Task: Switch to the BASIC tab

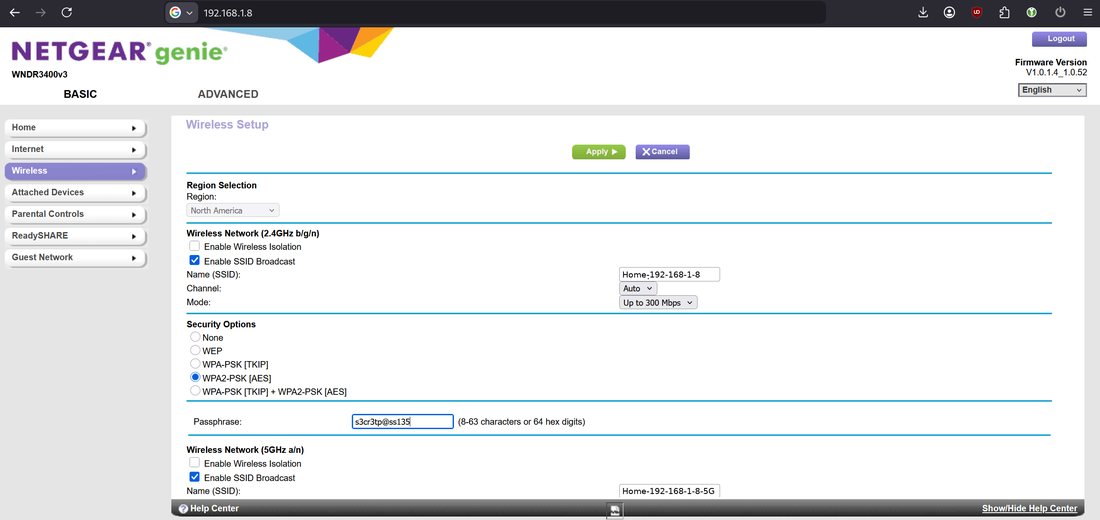Action: (80, 94)
